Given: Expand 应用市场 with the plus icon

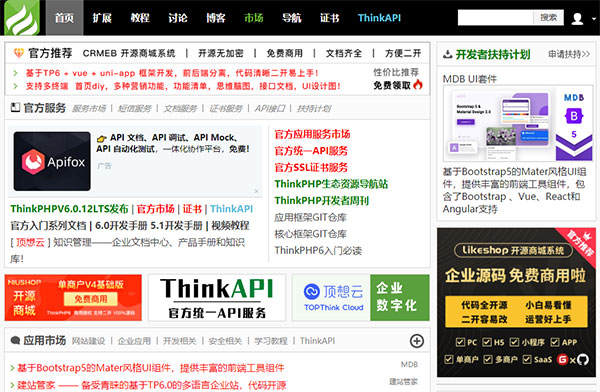Looking at the screenshot, I should coord(417,341).
